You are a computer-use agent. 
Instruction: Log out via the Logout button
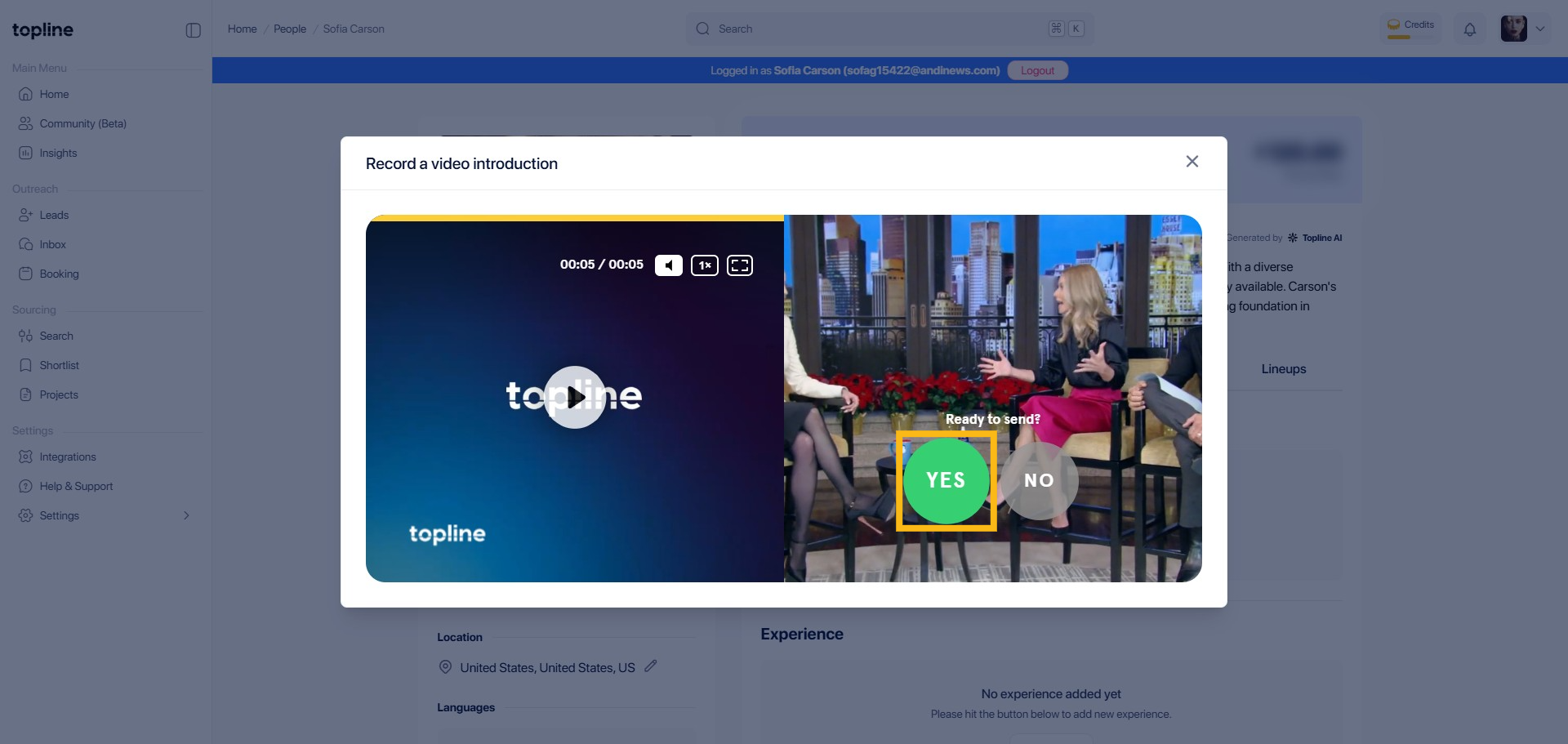coord(1037,70)
